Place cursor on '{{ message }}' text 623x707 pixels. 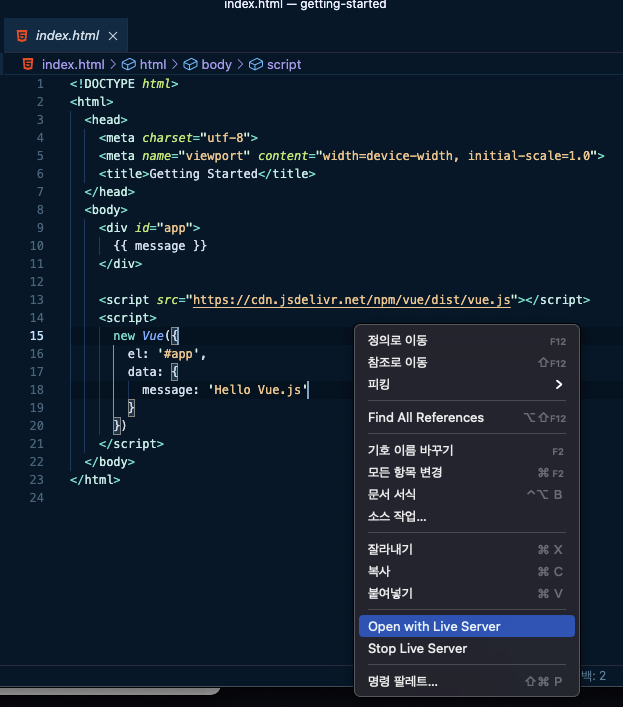(x=160, y=246)
